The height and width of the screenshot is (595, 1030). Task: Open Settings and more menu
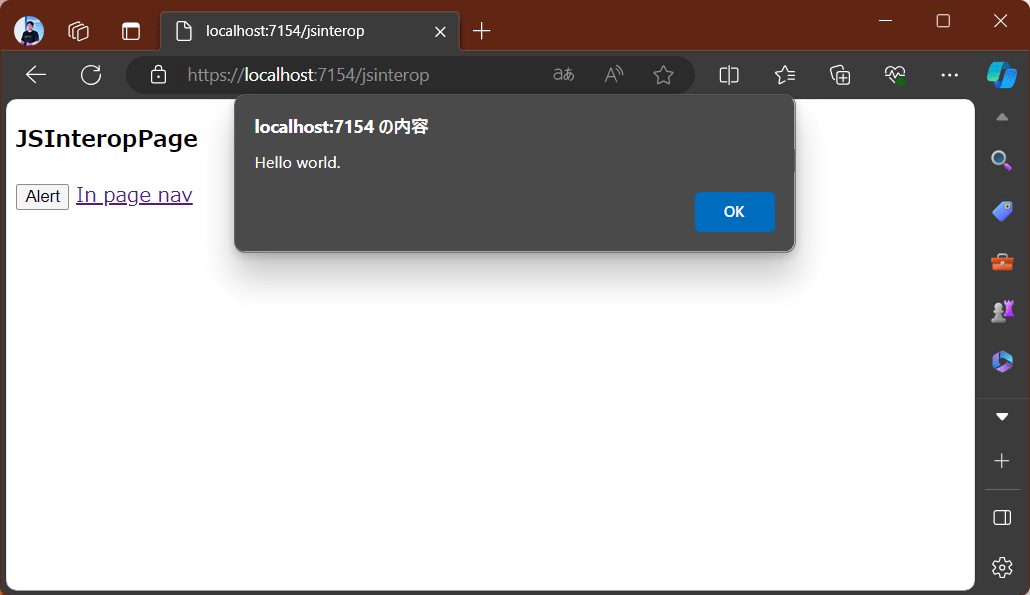coord(949,75)
